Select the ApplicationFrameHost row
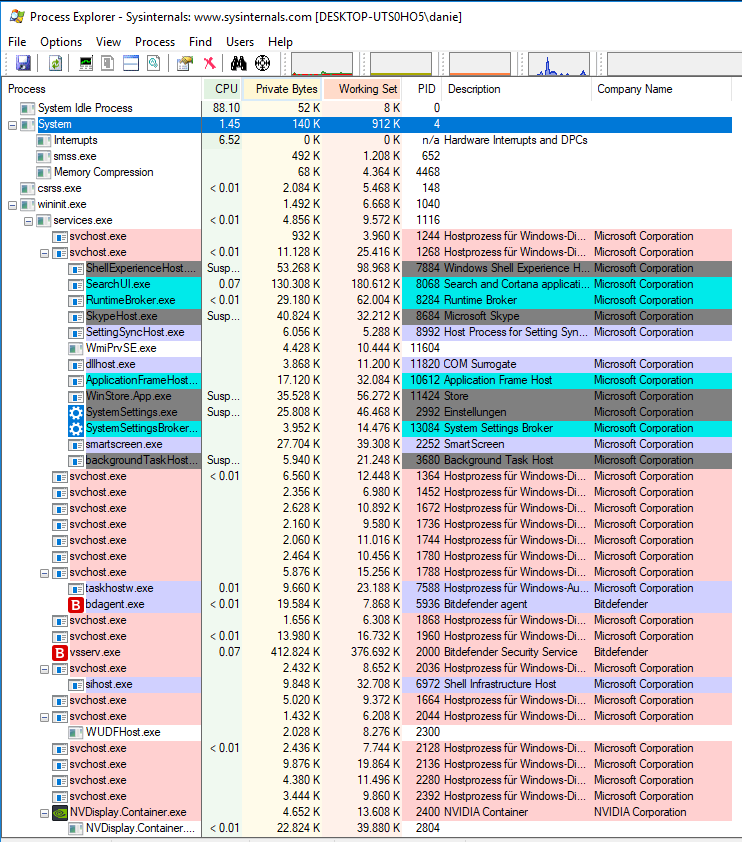Viewport: 742px width, 842px height. [367, 381]
